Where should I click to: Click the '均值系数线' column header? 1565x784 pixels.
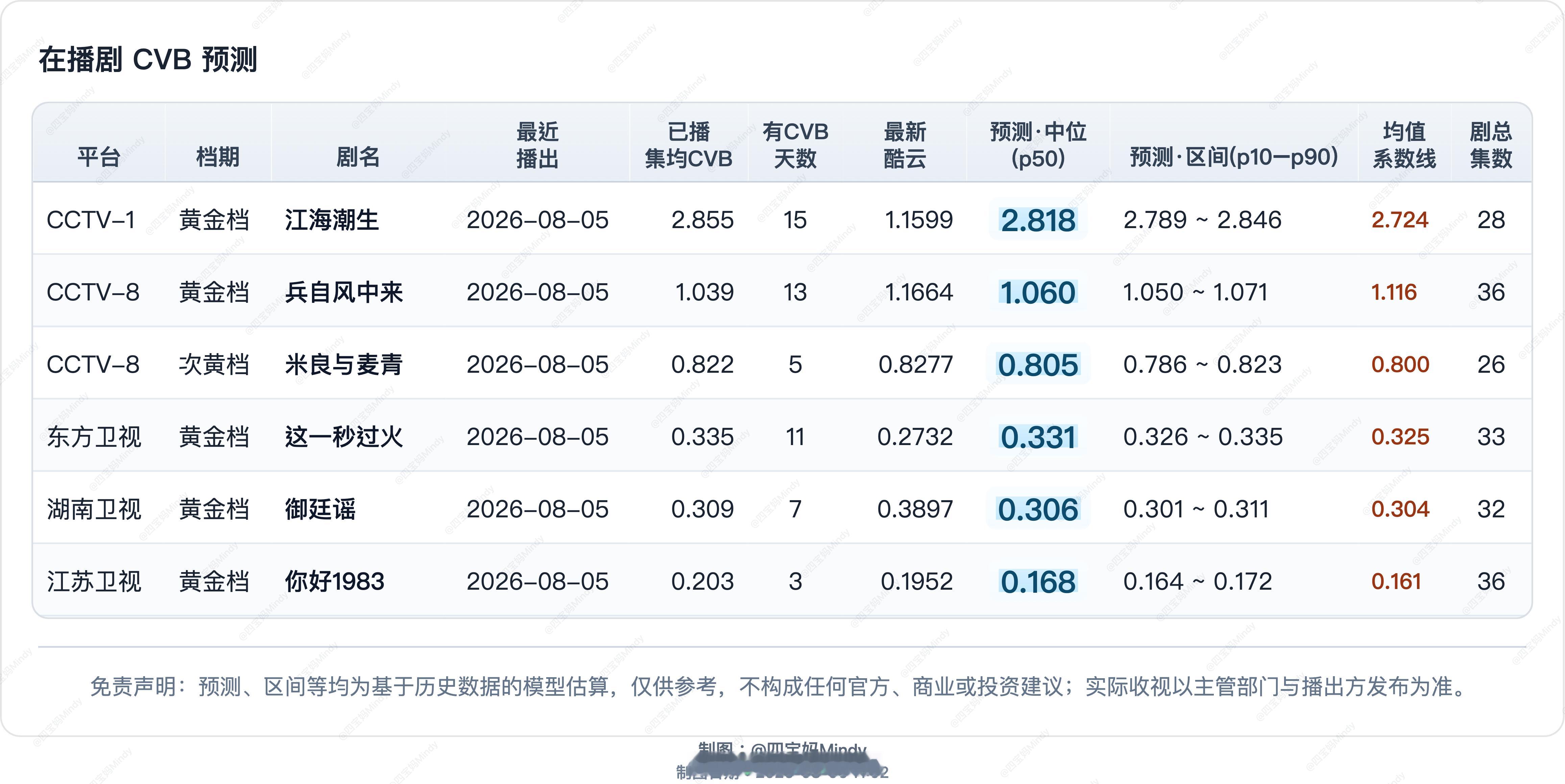click(x=1404, y=145)
